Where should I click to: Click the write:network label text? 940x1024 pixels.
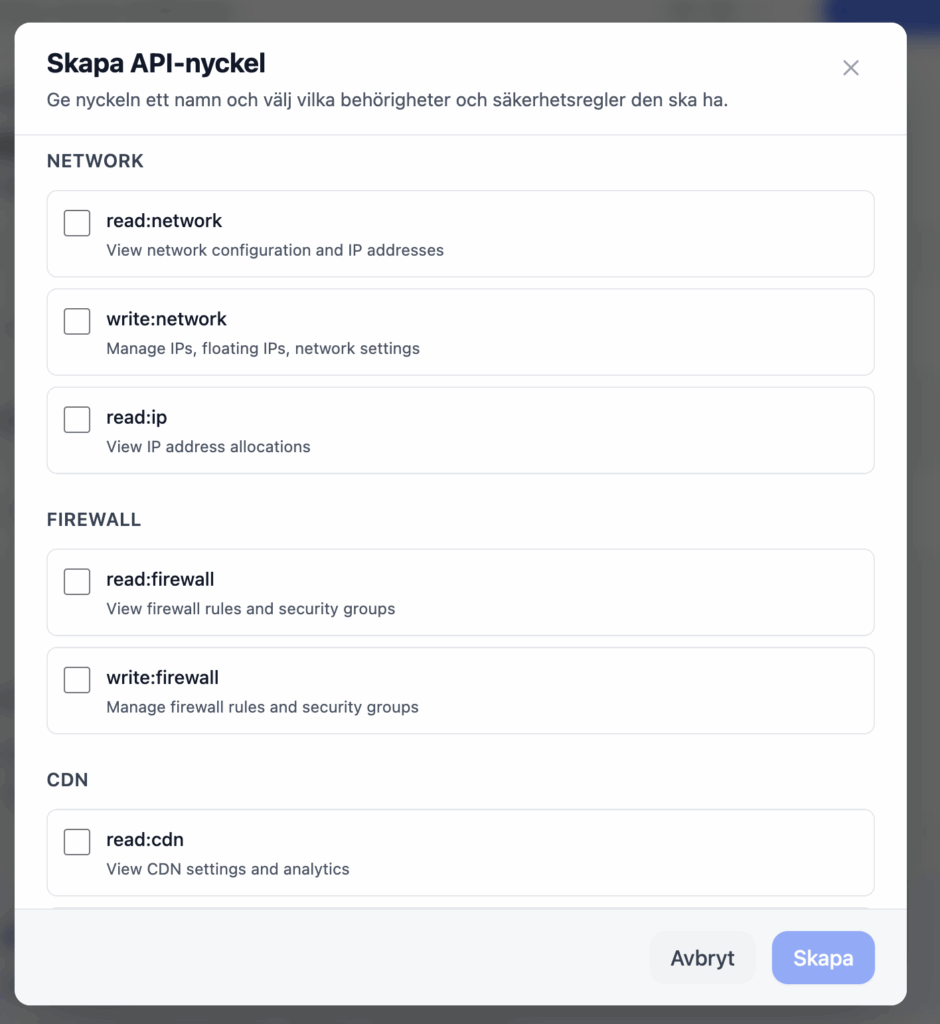click(166, 319)
